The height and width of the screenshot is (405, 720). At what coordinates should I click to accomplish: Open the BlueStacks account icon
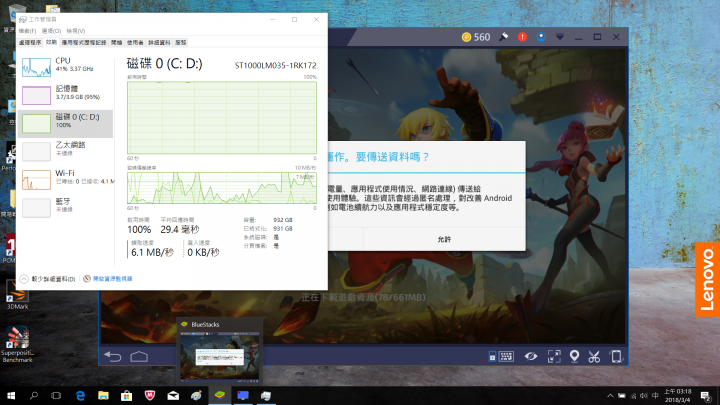pyautogui.click(x=541, y=37)
